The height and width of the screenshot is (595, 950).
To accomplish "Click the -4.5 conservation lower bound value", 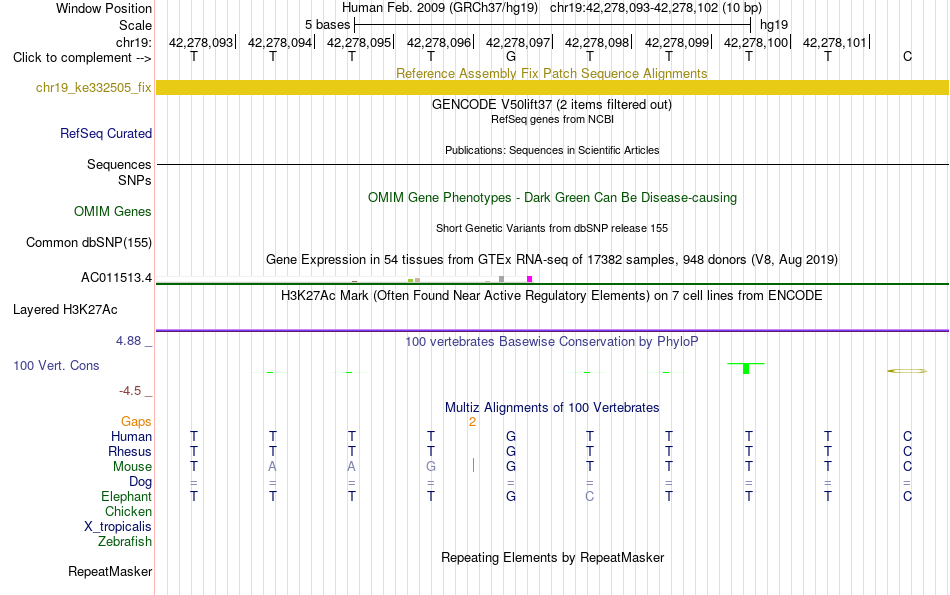I will tap(130, 391).
